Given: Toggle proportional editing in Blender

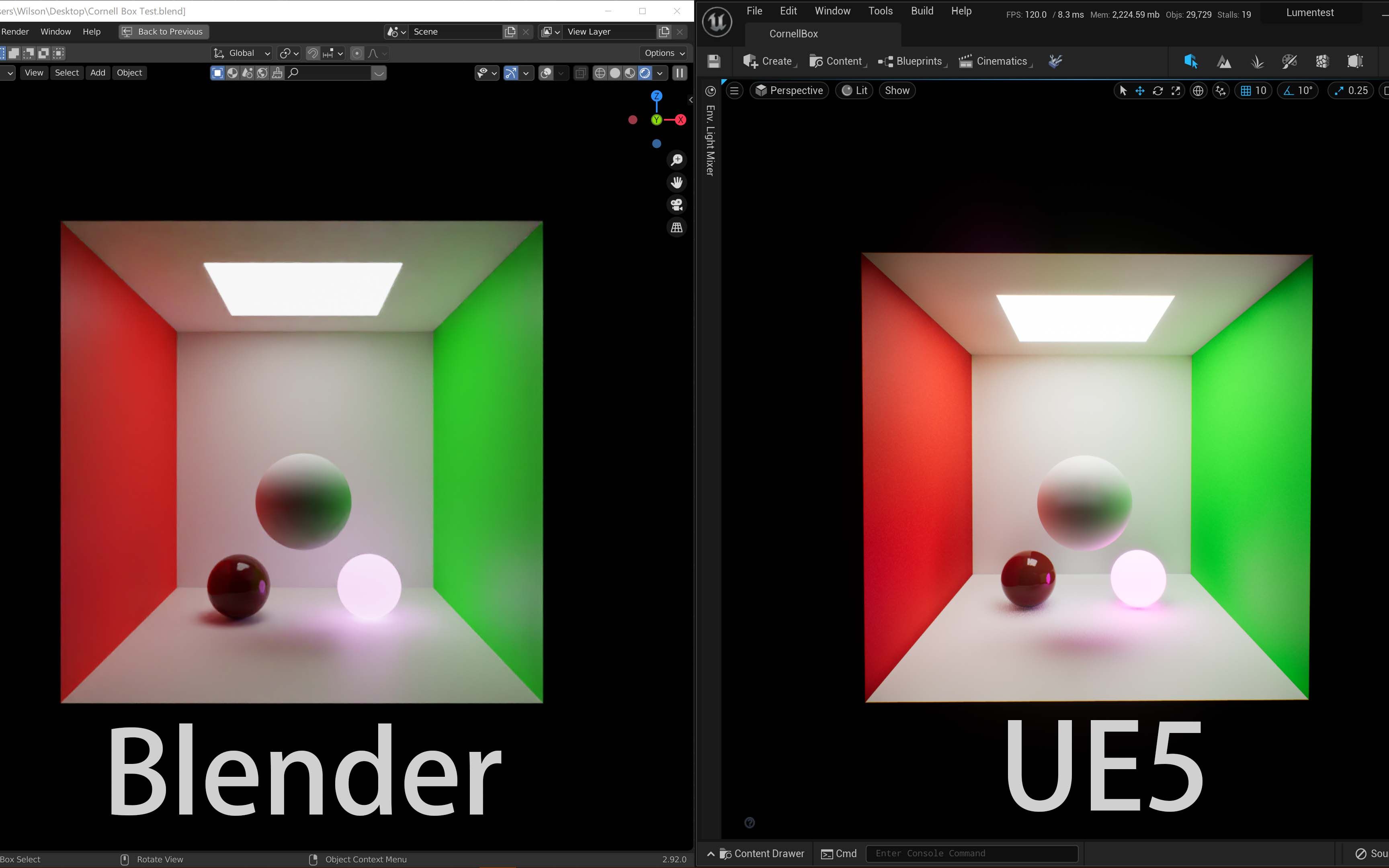Looking at the screenshot, I should (x=357, y=53).
